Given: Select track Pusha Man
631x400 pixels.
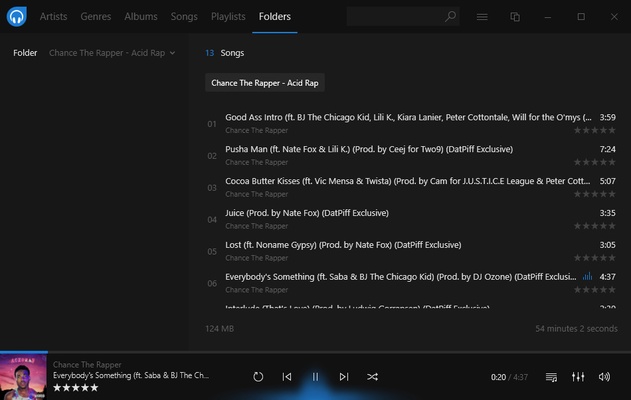Looking at the screenshot, I should click(410, 155).
